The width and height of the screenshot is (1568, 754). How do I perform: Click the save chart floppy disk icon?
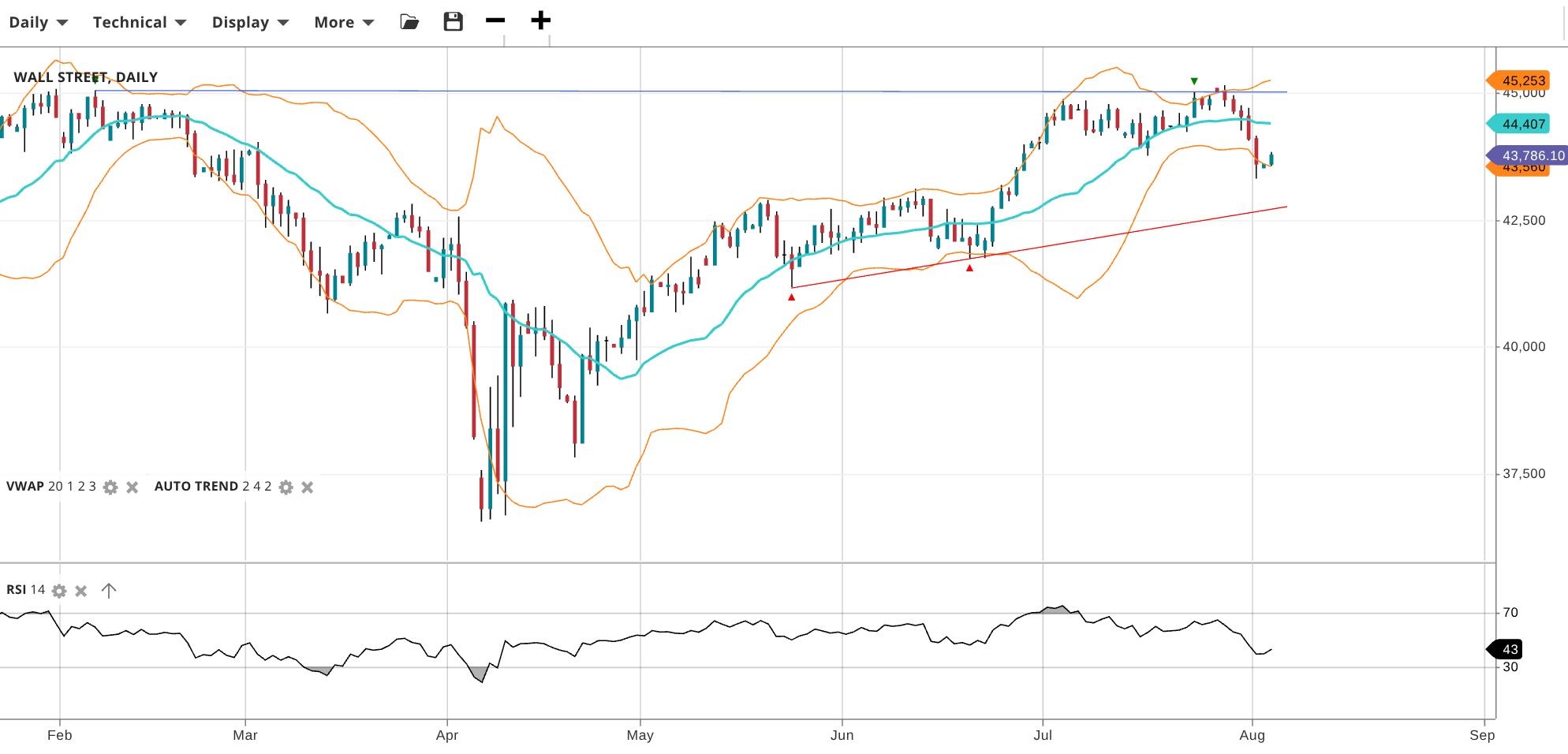pyautogui.click(x=453, y=22)
